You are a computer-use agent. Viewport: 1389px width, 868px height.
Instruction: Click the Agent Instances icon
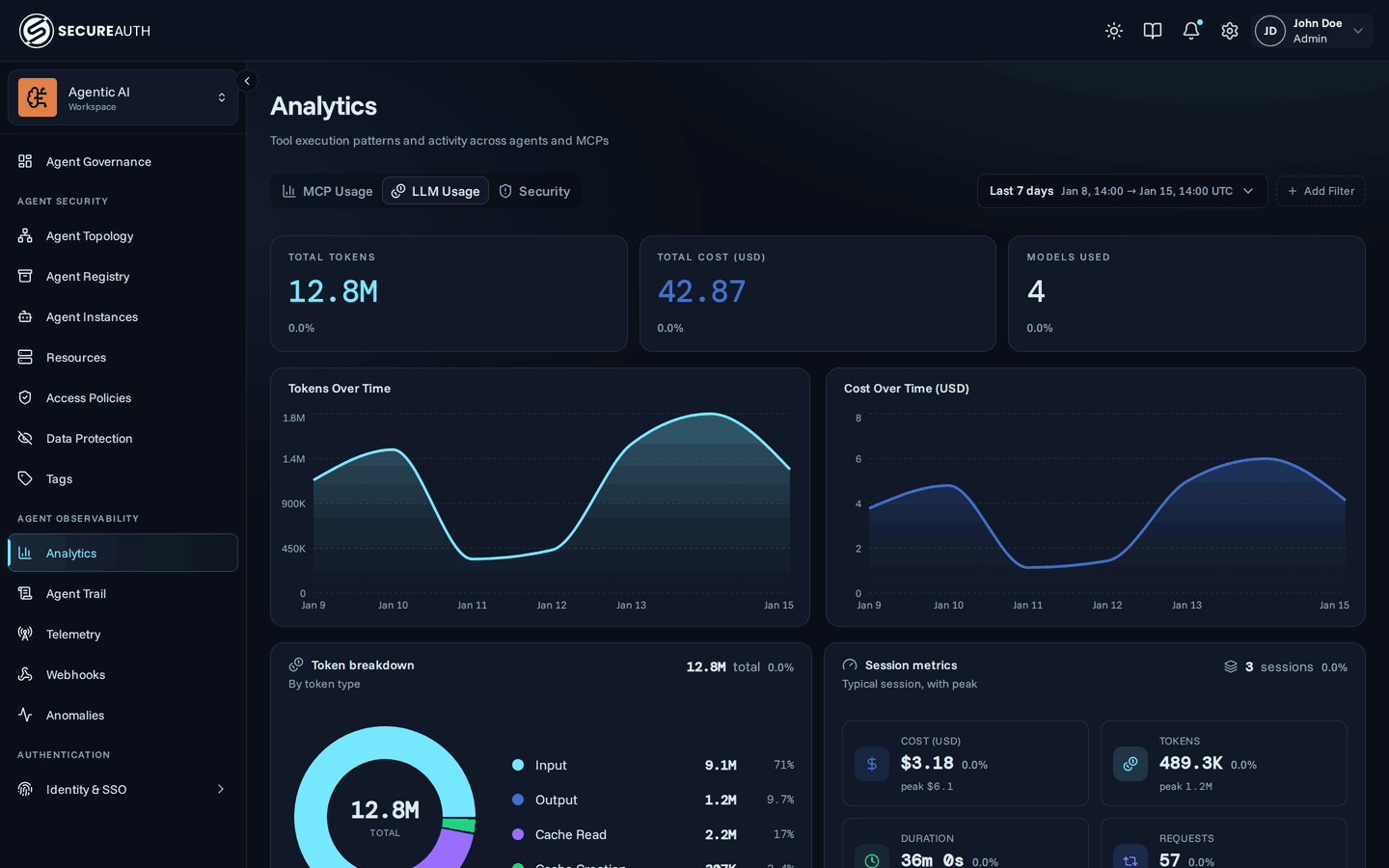25,316
